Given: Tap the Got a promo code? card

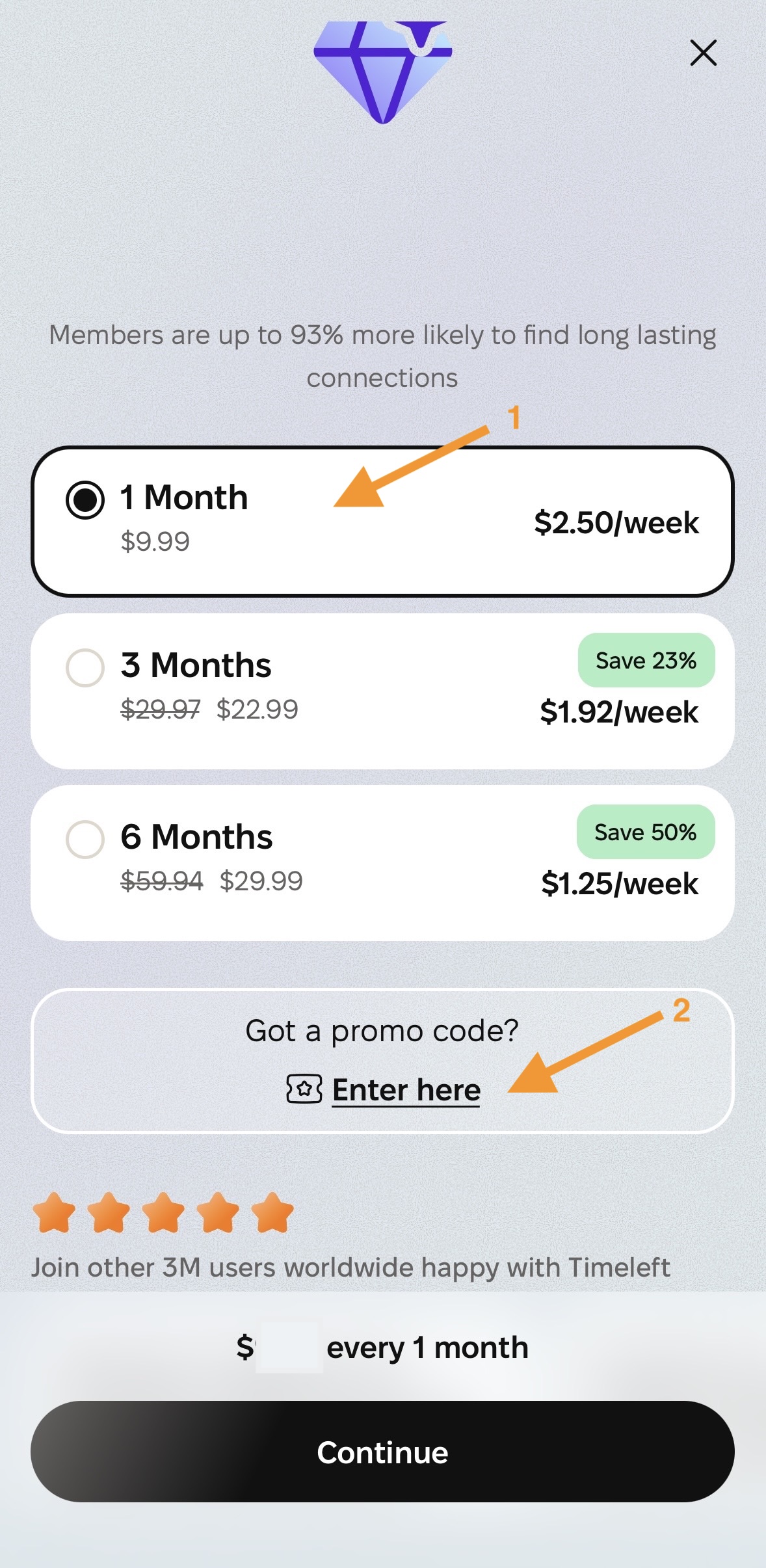Looking at the screenshot, I should tap(382, 1031).
